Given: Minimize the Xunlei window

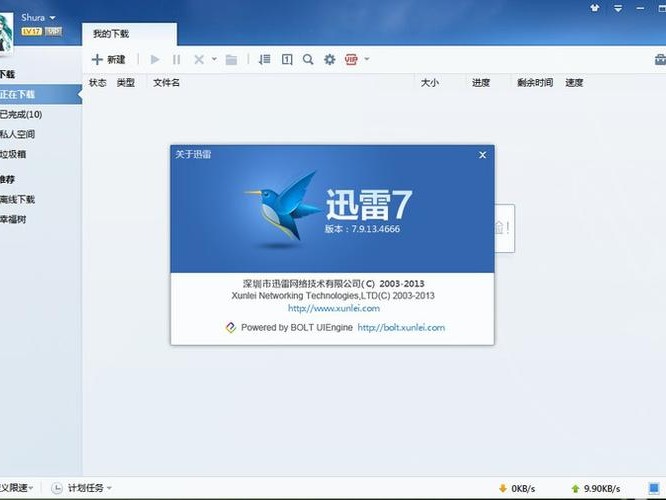Looking at the screenshot, I should [x=640, y=8].
